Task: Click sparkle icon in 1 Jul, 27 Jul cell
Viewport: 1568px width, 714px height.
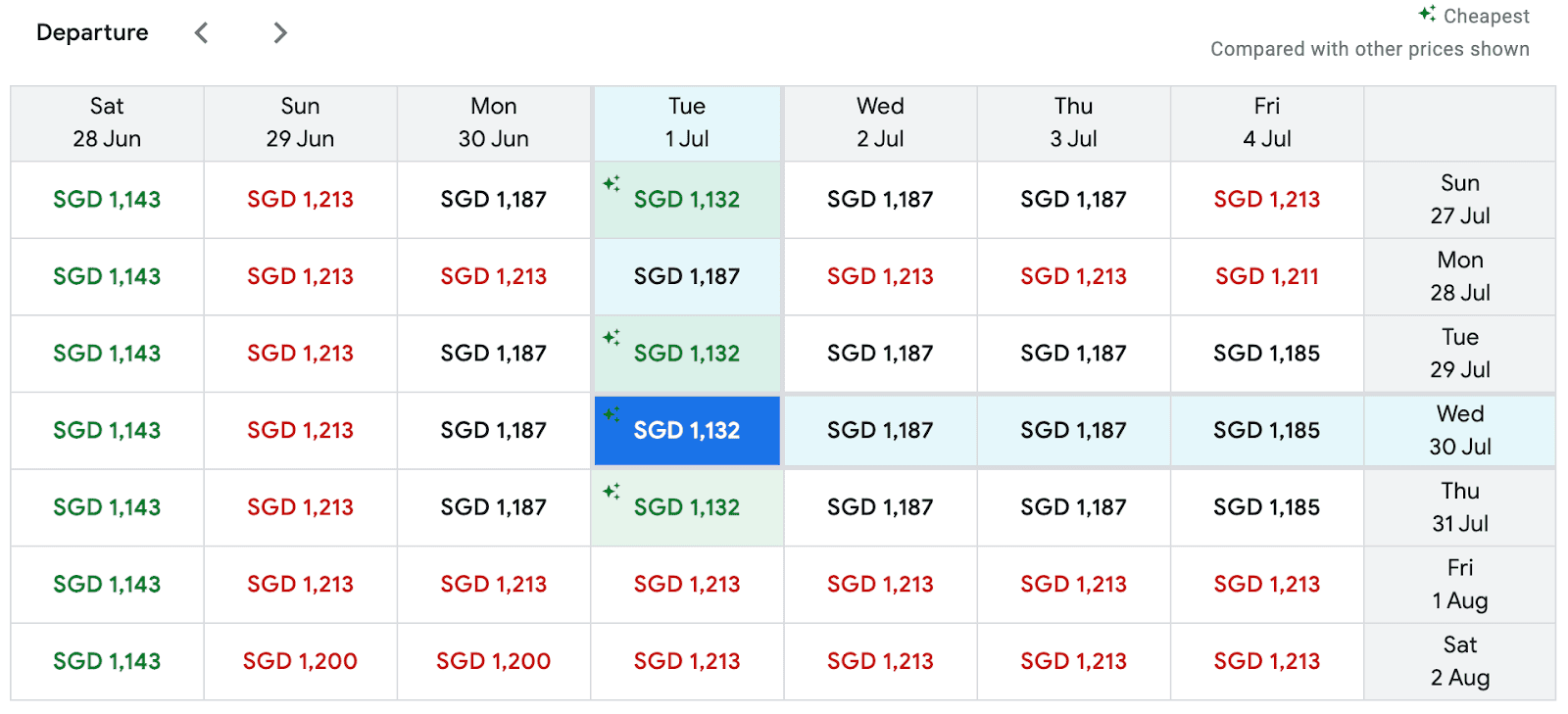Action: 612,183
